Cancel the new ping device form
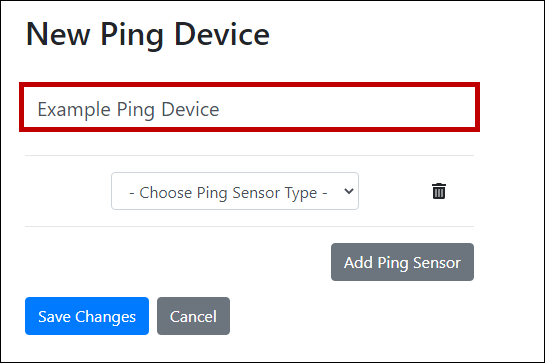The image size is (545, 363). click(193, 316)
